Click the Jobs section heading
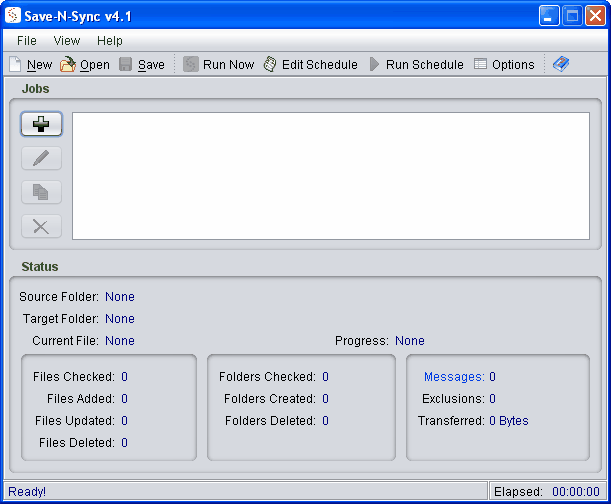Viewport: 611px width, 504px height. (35, 88)
